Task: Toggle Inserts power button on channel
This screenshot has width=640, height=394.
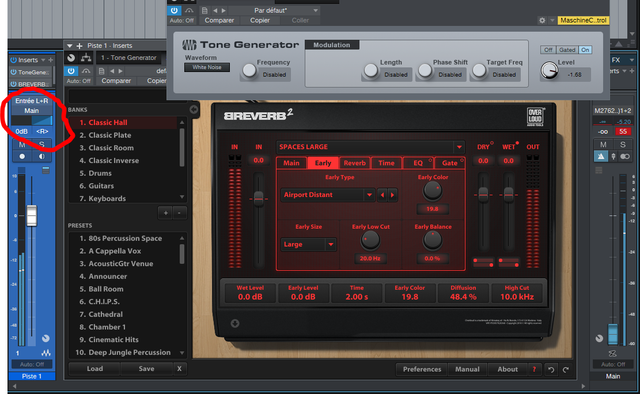Action: pos(13,60)
